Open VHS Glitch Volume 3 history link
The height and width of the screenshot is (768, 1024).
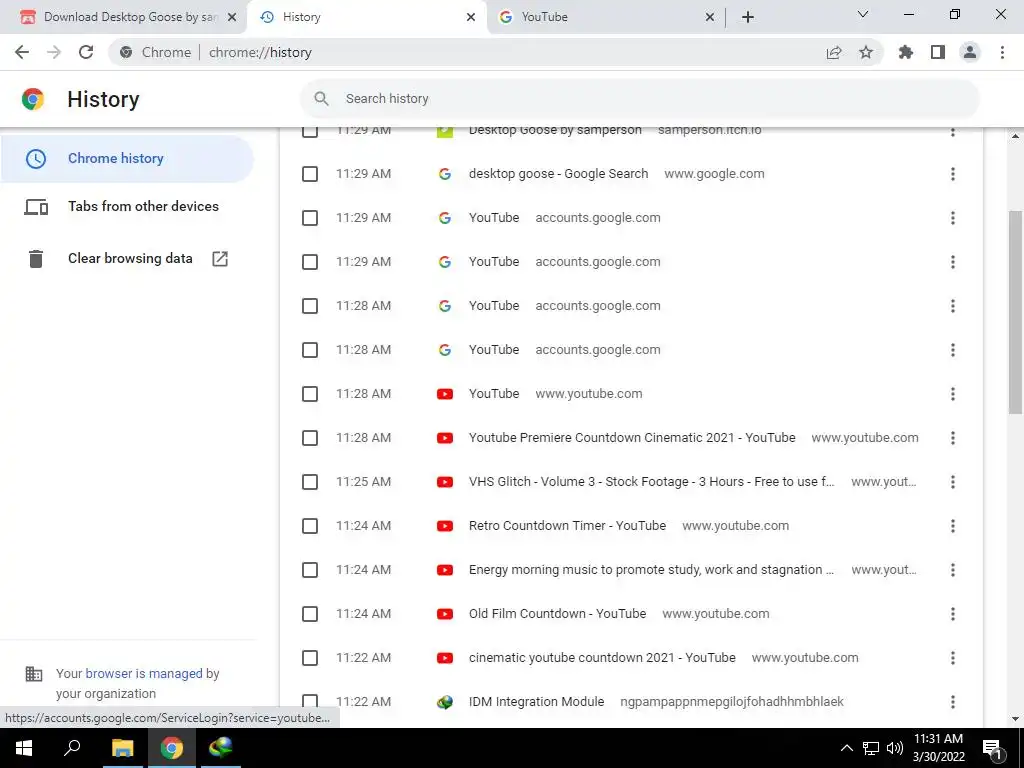click(x=652, y=482)
